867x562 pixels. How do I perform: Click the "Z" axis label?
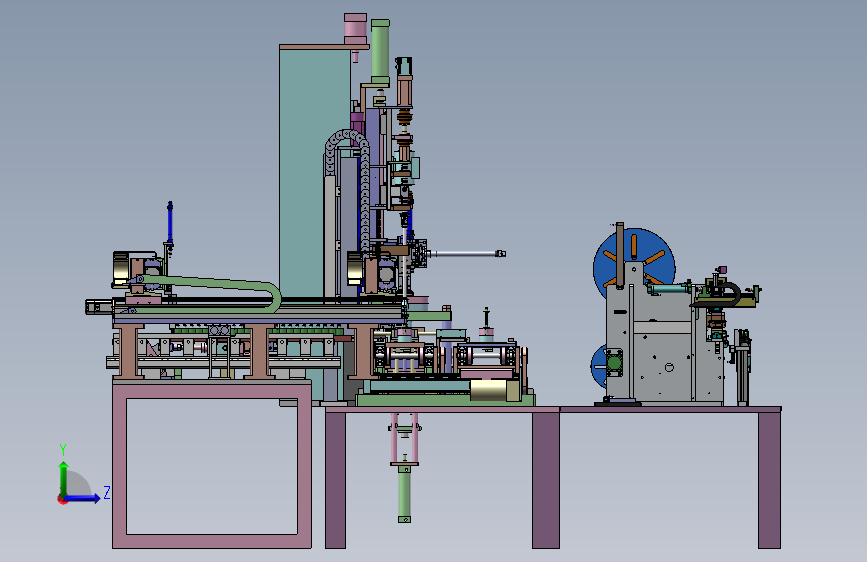pyautogui.click(x=107, y=492)
